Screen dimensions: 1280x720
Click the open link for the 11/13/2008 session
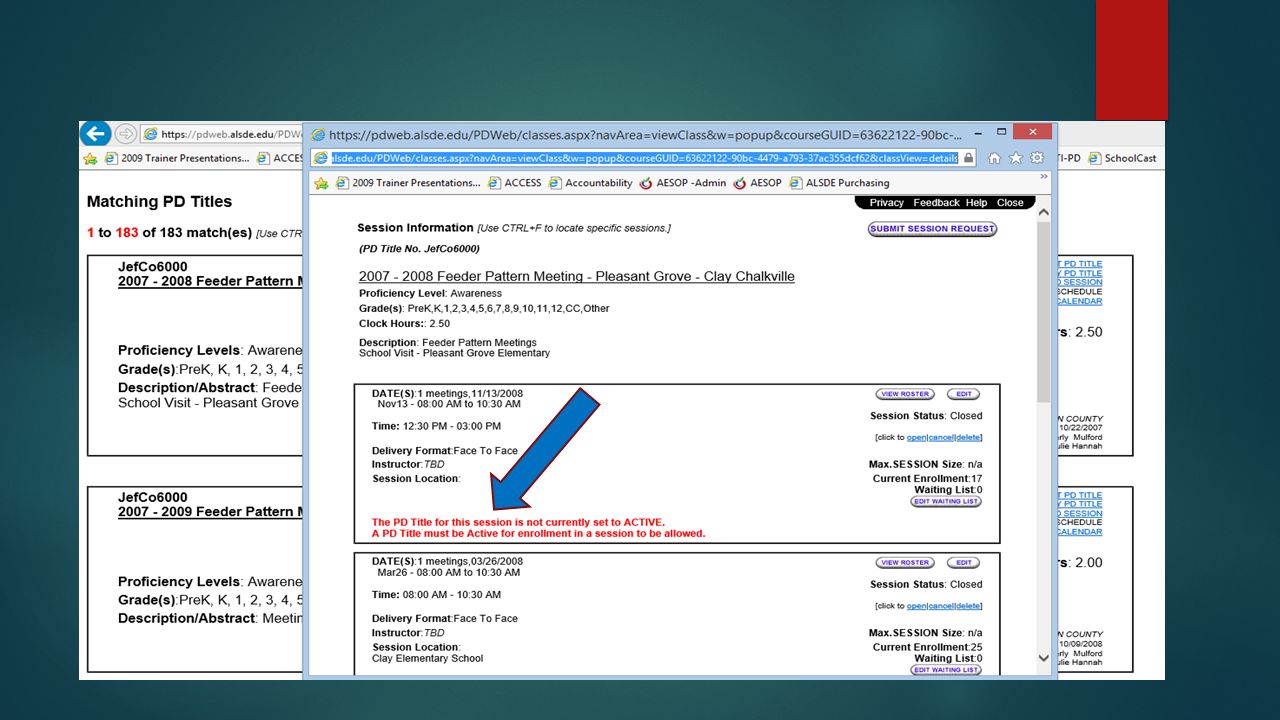916,437
